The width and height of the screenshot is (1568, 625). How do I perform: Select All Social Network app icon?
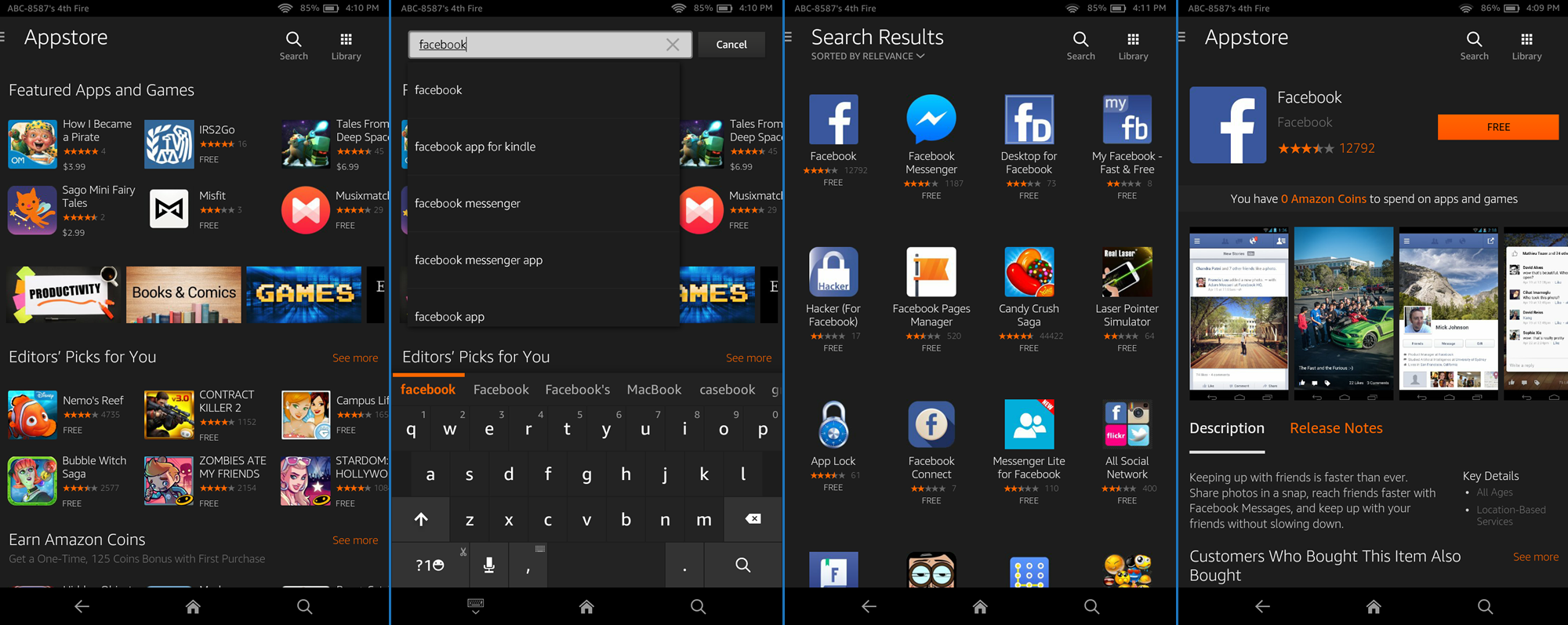coord(1127,425)
